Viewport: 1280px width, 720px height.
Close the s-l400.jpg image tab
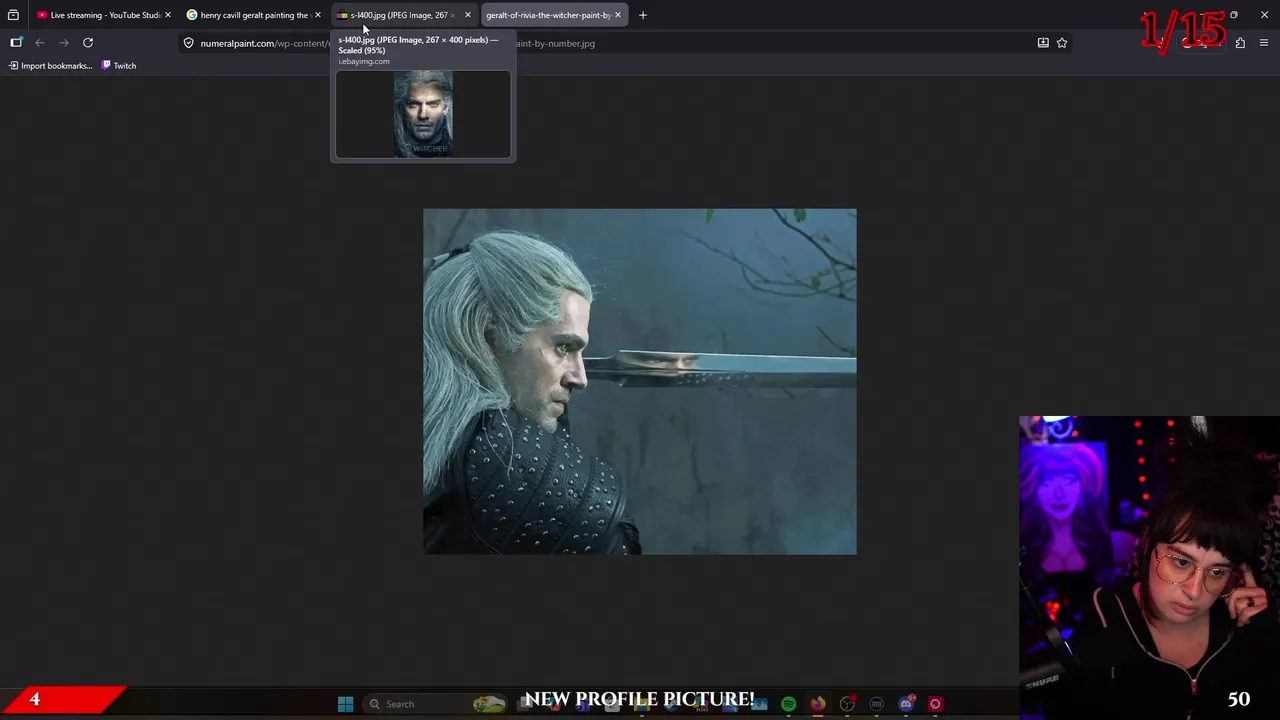(467, 15)
